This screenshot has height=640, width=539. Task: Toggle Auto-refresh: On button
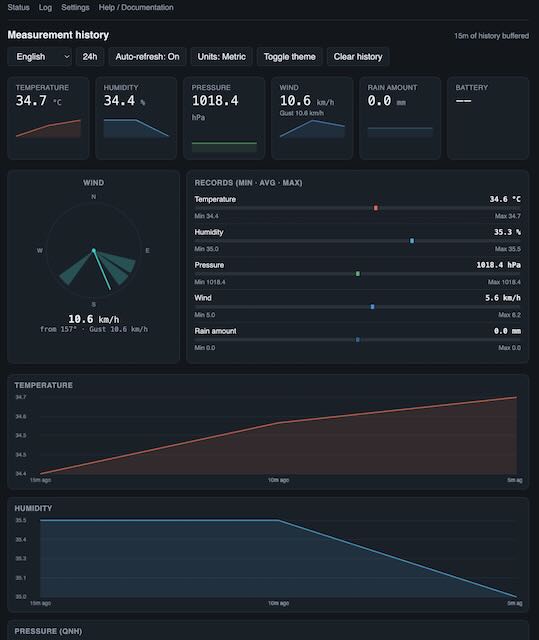coord(147,57)
